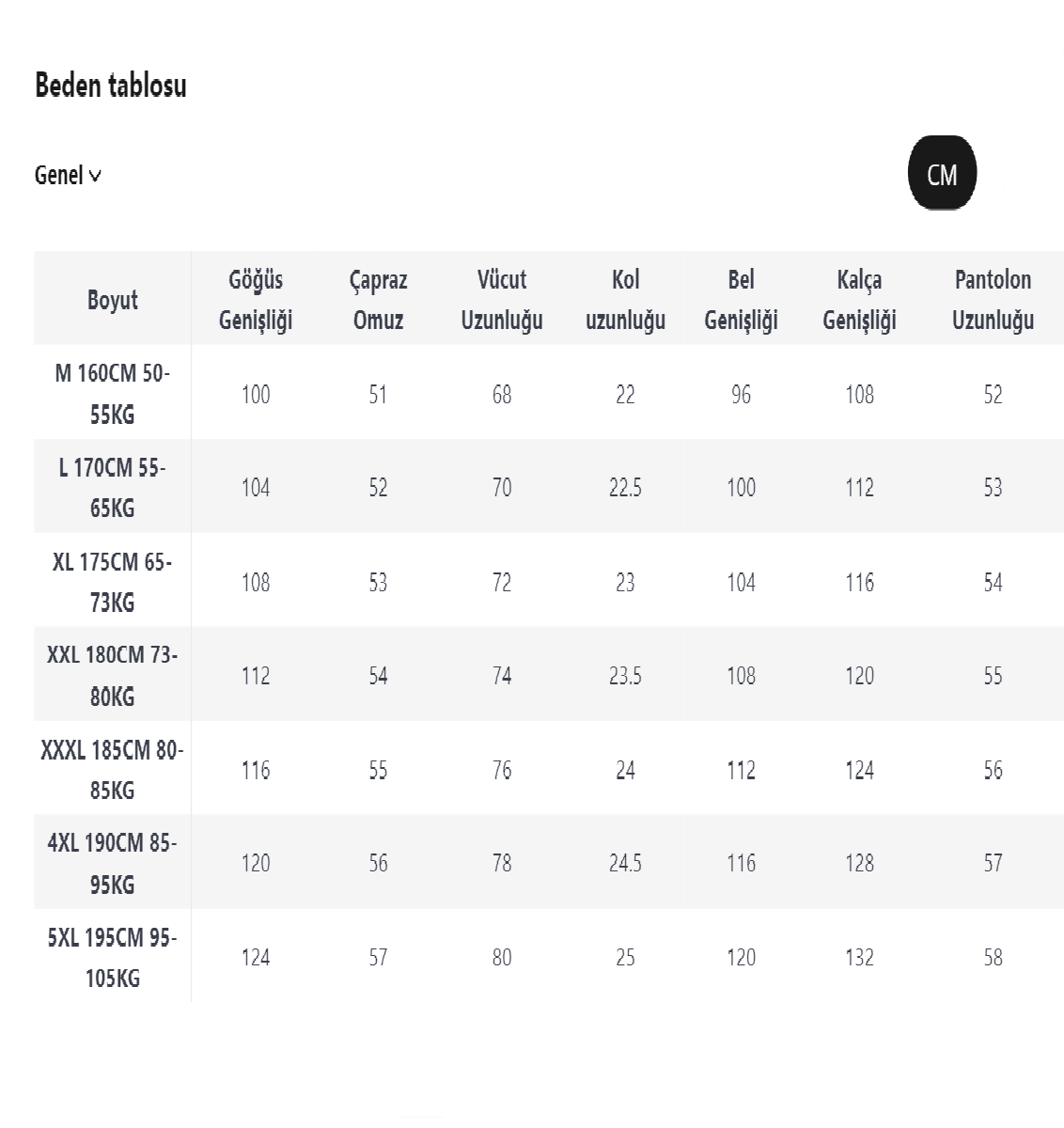
Task: Select the XXL 180CM 73-80KG size label
Action: coord(112,676)
